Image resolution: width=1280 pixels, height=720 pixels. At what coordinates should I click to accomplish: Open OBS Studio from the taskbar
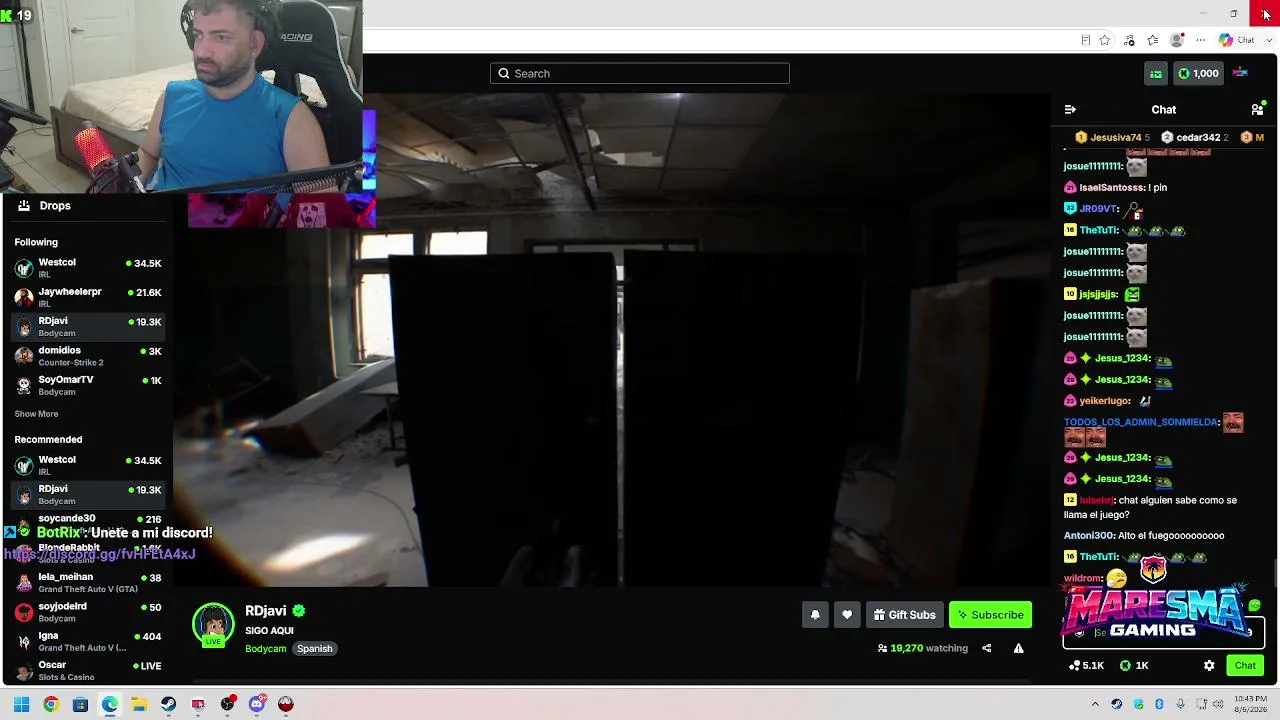click(x=227, y=704)
